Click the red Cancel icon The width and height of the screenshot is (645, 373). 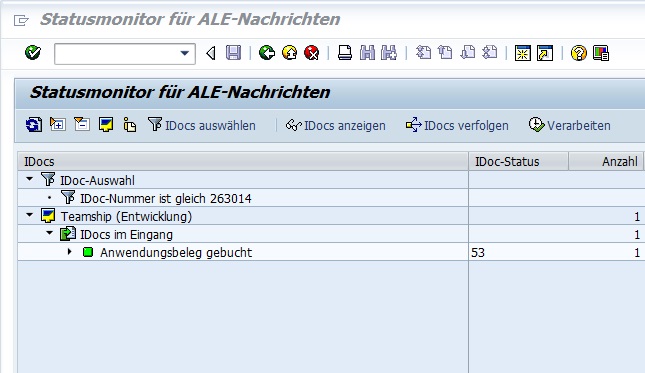[311, 53]
